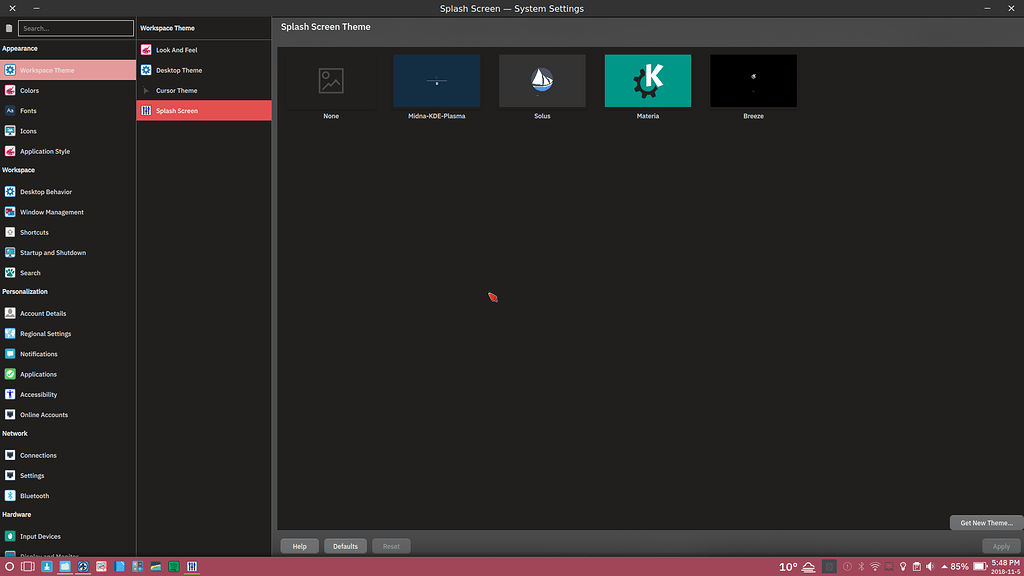Click the Get New Theme button
Image resolution: width=1024 pixels, height=576 pixels.
(985, 522)
